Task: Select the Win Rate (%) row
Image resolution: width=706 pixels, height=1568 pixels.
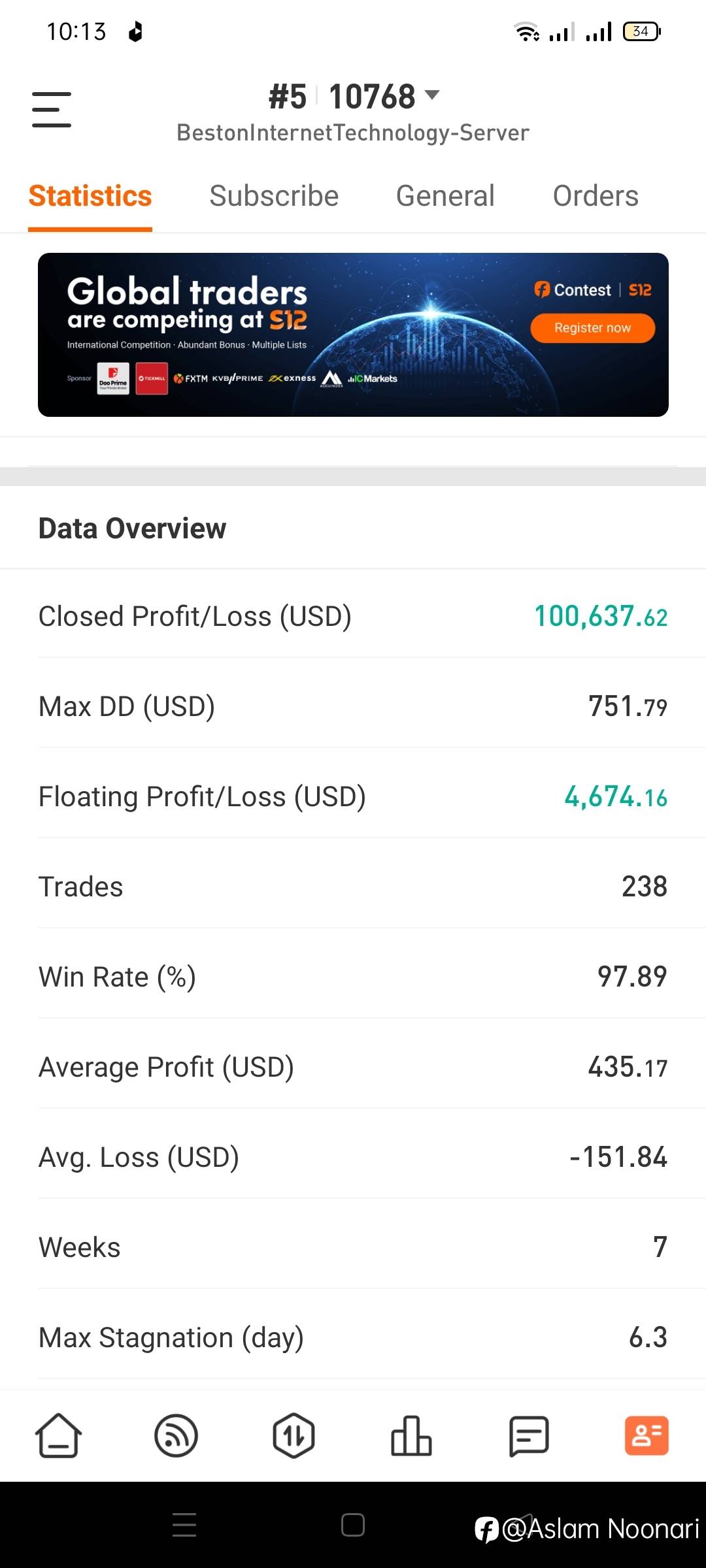Action: [x=353, y=977]
